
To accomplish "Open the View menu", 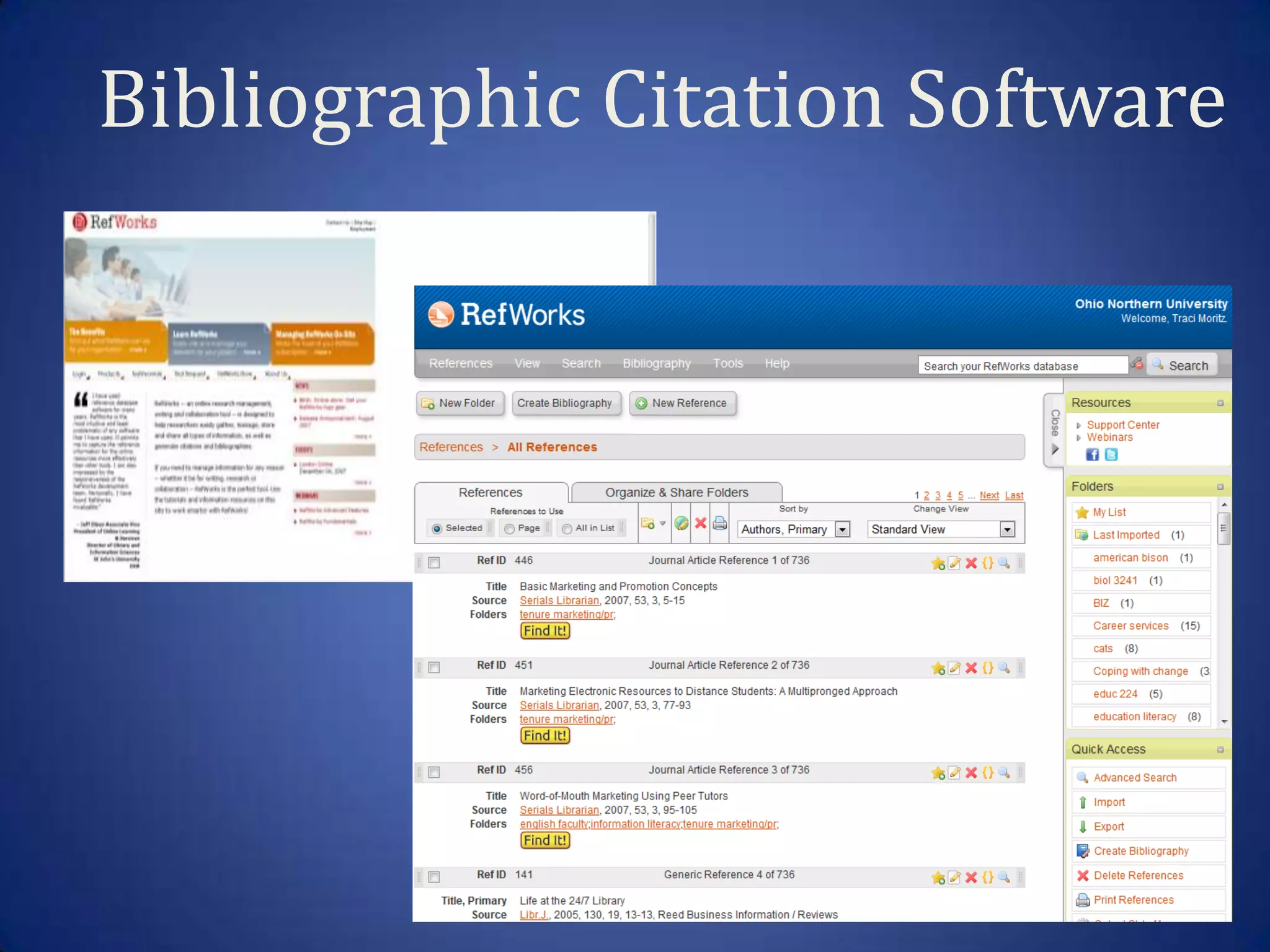I will [527, 364].
